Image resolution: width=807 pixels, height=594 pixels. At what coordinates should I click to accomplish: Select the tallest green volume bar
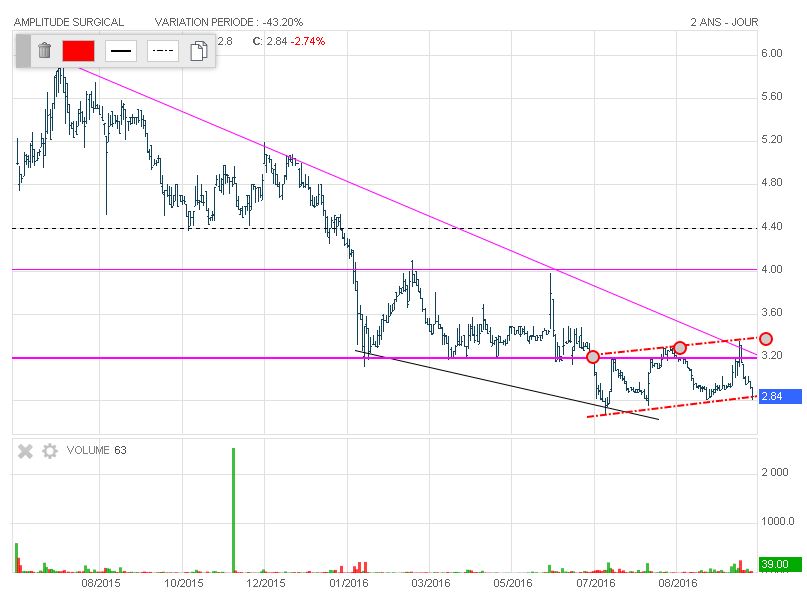233,510
